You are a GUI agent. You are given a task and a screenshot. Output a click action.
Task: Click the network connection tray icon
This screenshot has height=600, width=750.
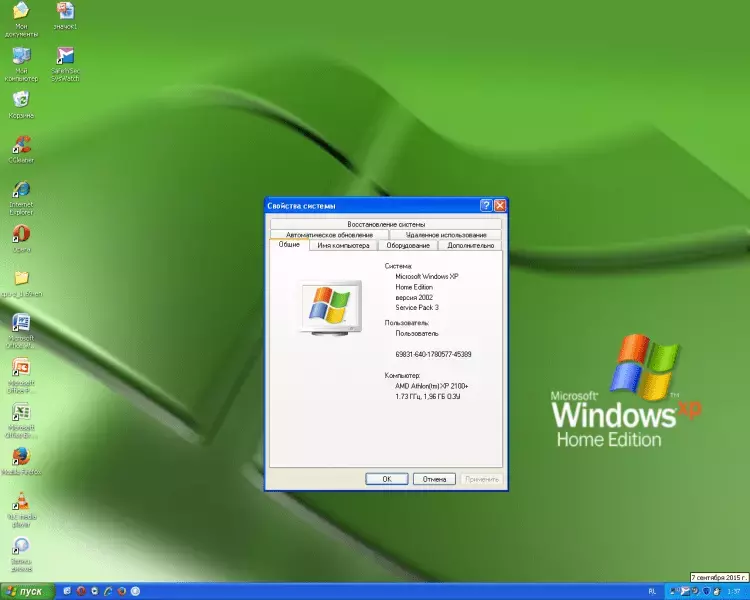[674, 591]
